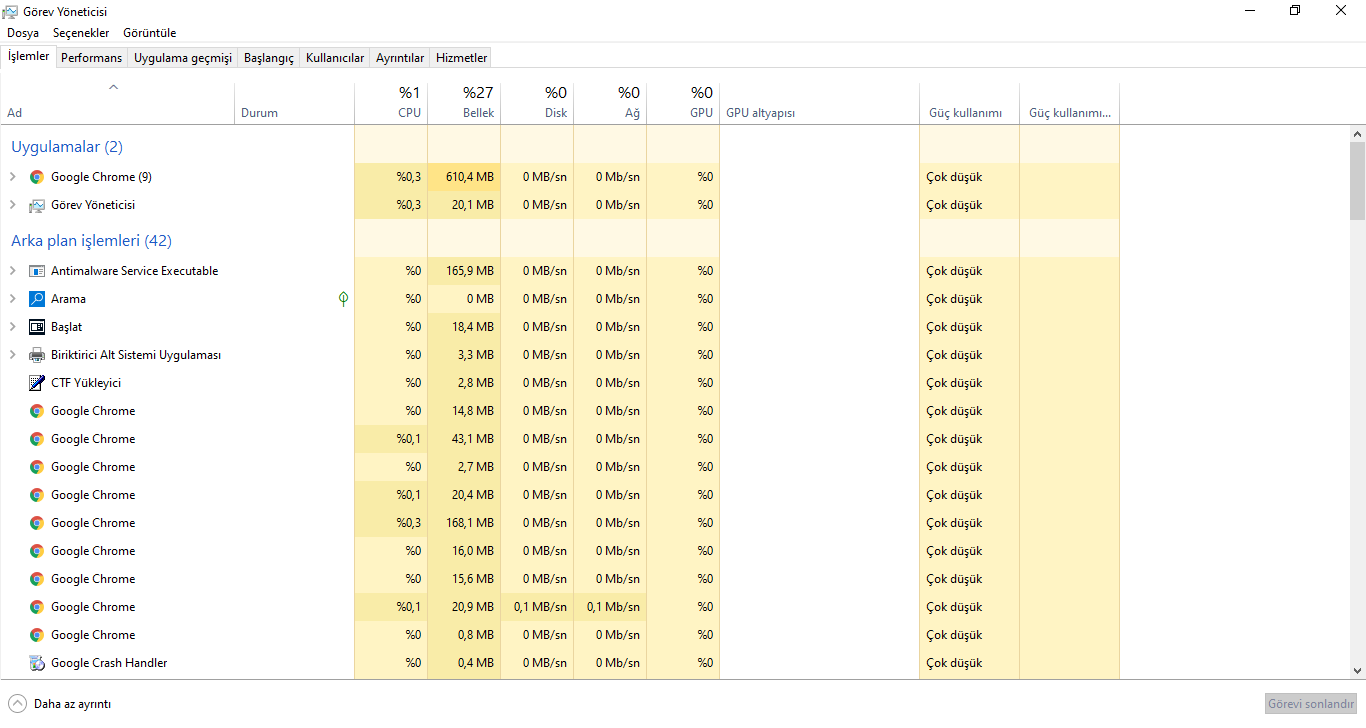Switch to the Kullanıcılar tab

click(x=335, y=58)
